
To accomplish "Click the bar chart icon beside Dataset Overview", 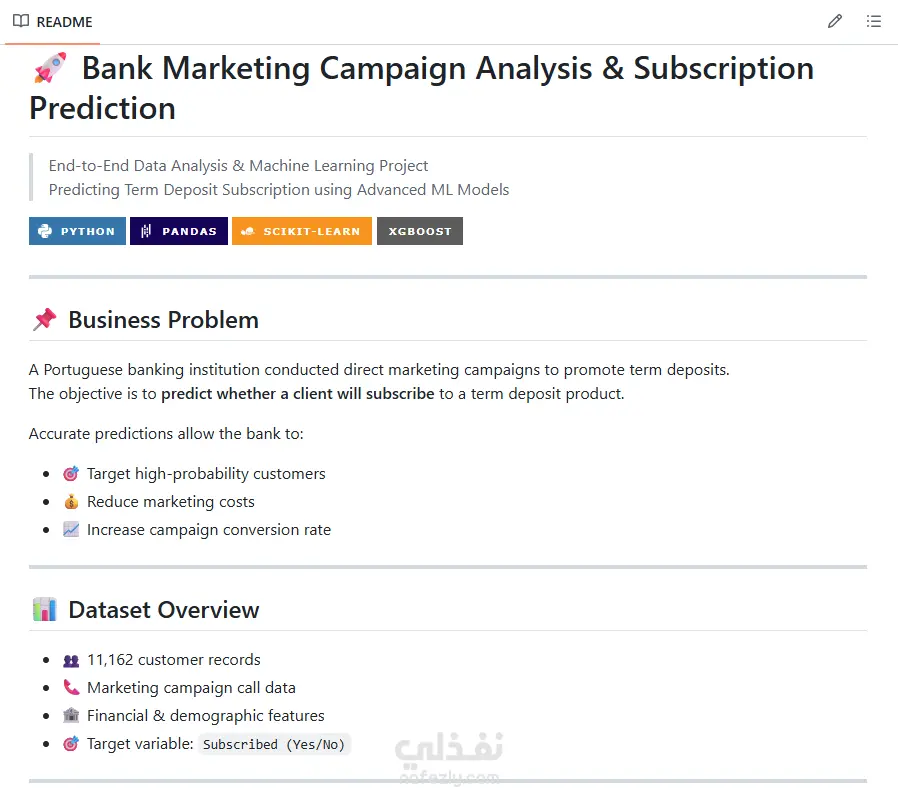I will 45,609.
